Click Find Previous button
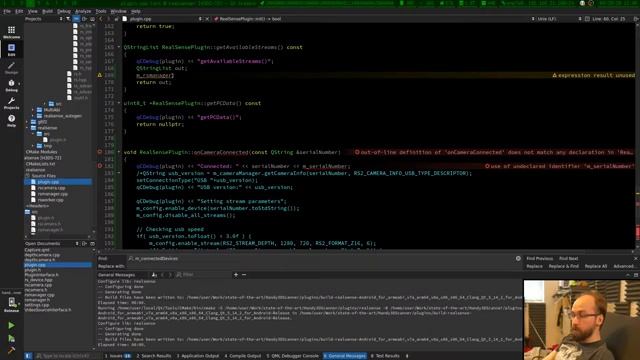Screen dimensions: 640x360 coord(540,258)
